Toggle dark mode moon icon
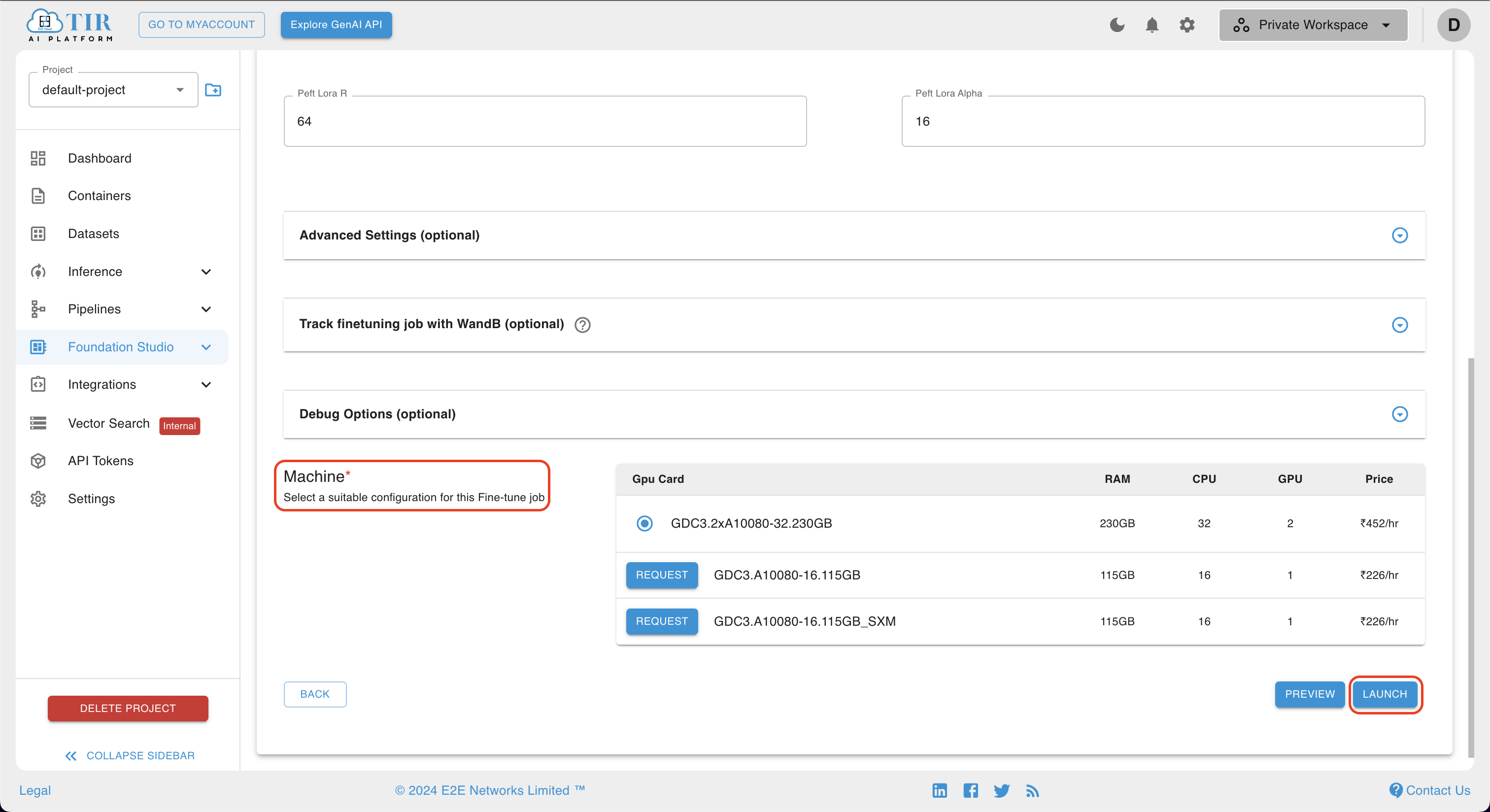 (x=1117, y=25)
